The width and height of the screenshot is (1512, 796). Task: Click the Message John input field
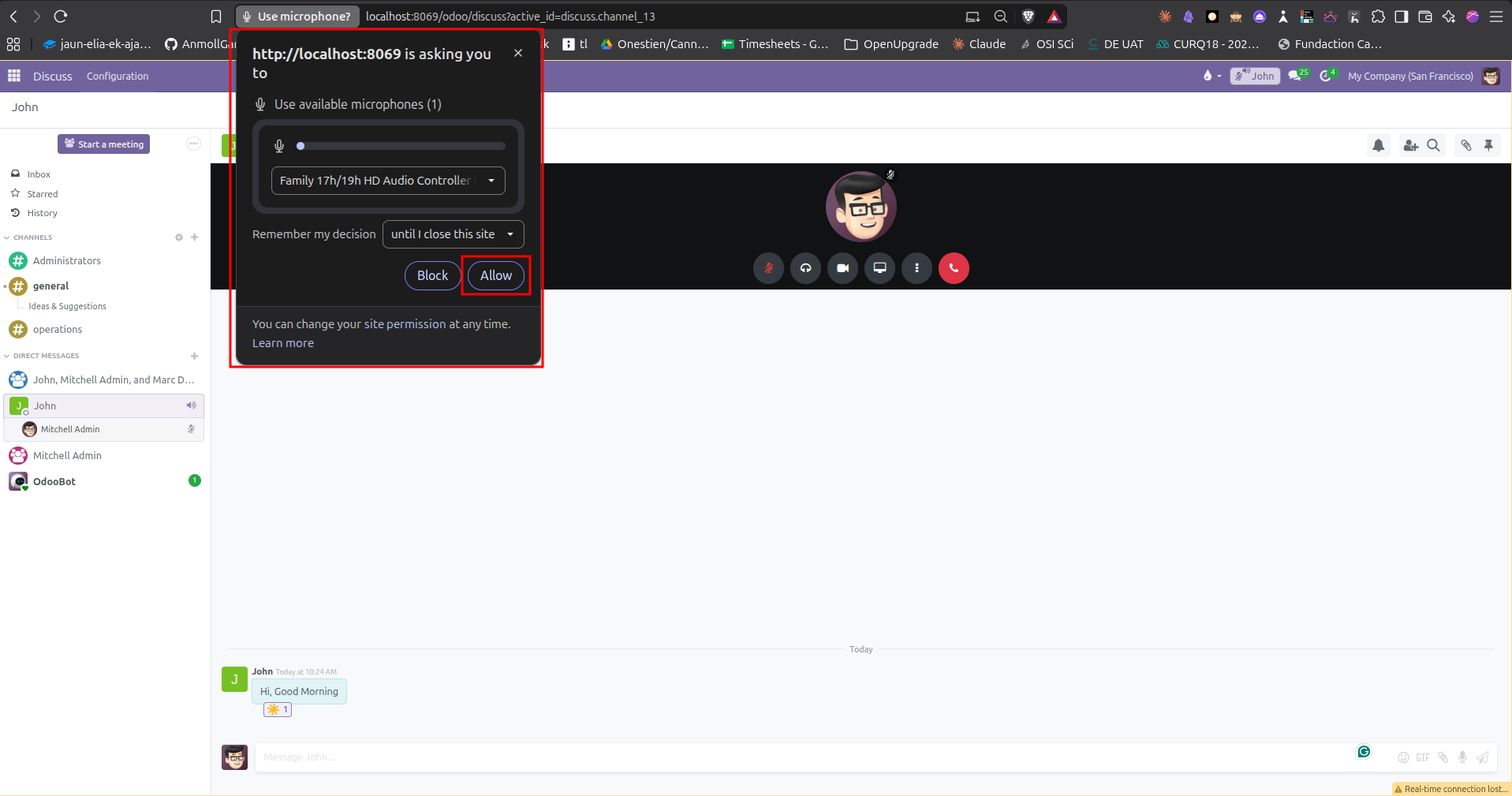point(805,757)
